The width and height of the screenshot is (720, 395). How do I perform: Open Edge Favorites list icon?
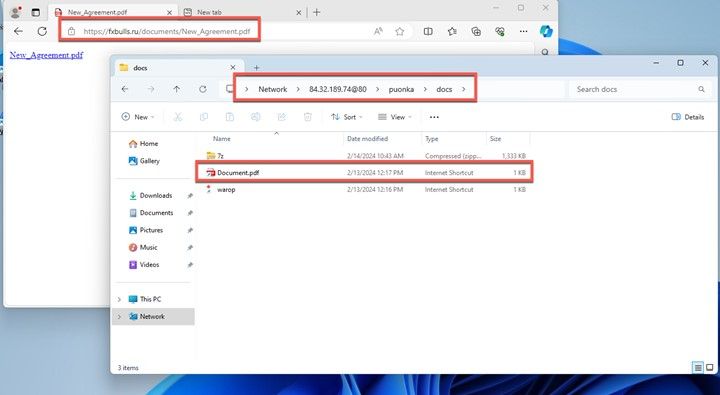click(452, 31)
